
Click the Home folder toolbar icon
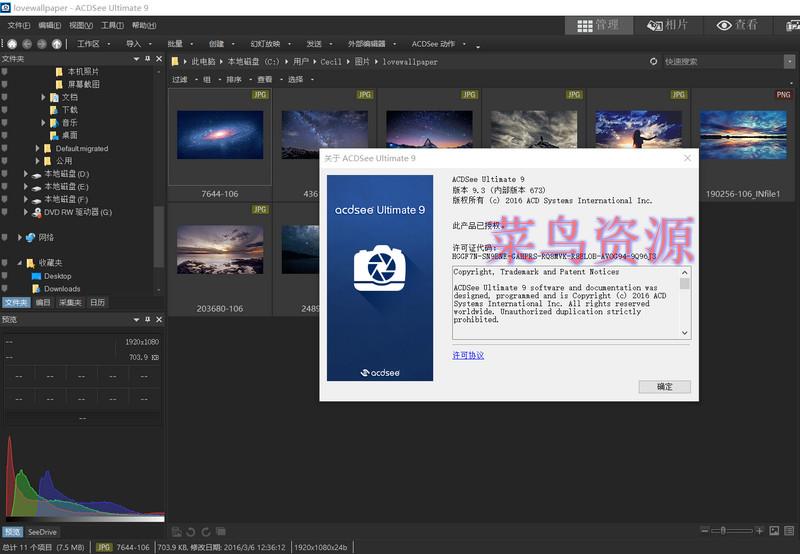tap(12, 44)
